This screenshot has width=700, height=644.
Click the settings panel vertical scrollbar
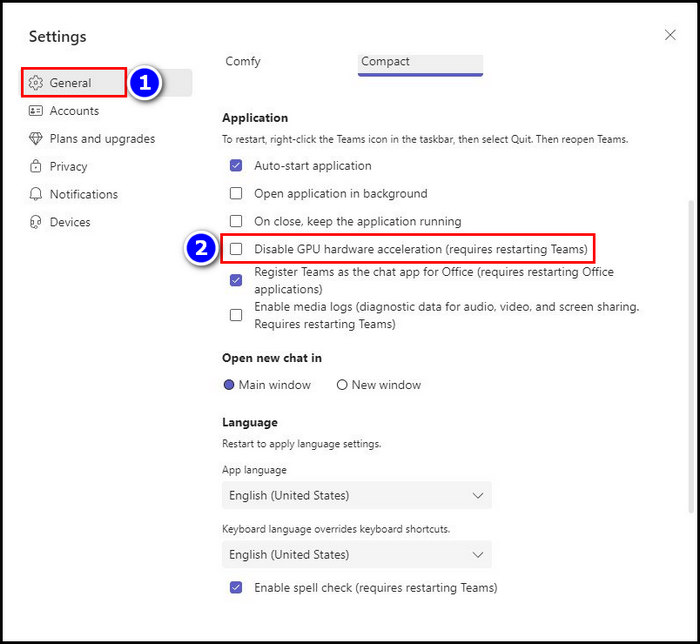point(691,357)
